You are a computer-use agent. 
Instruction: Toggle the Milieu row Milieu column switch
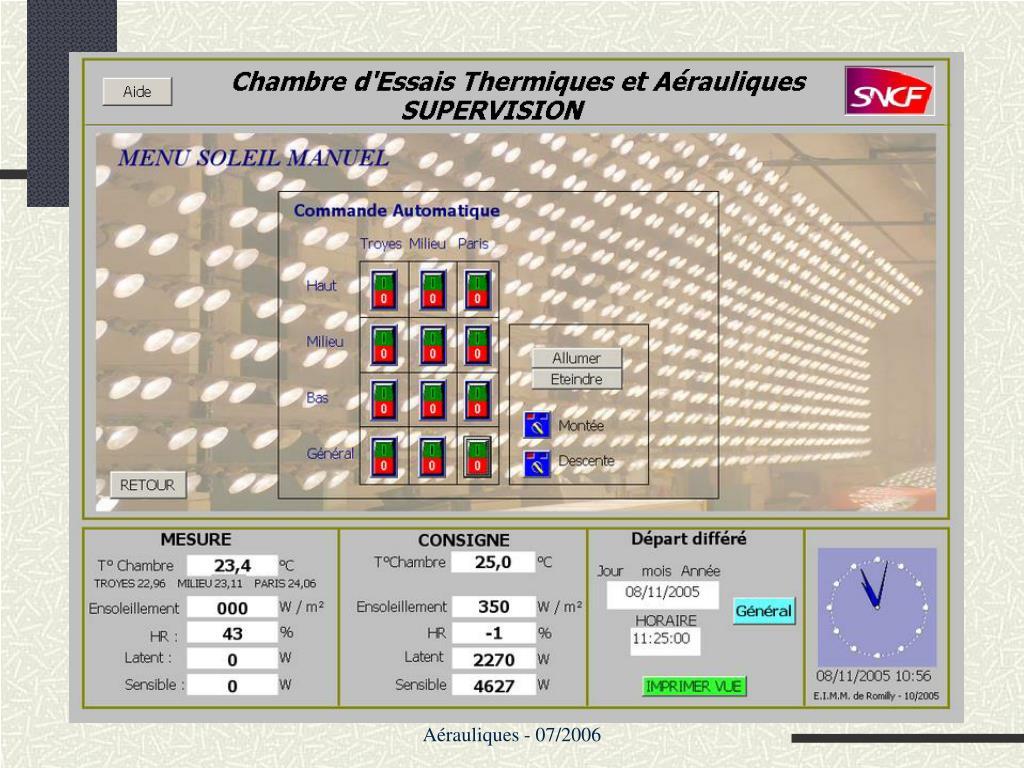tap(432, 345)
